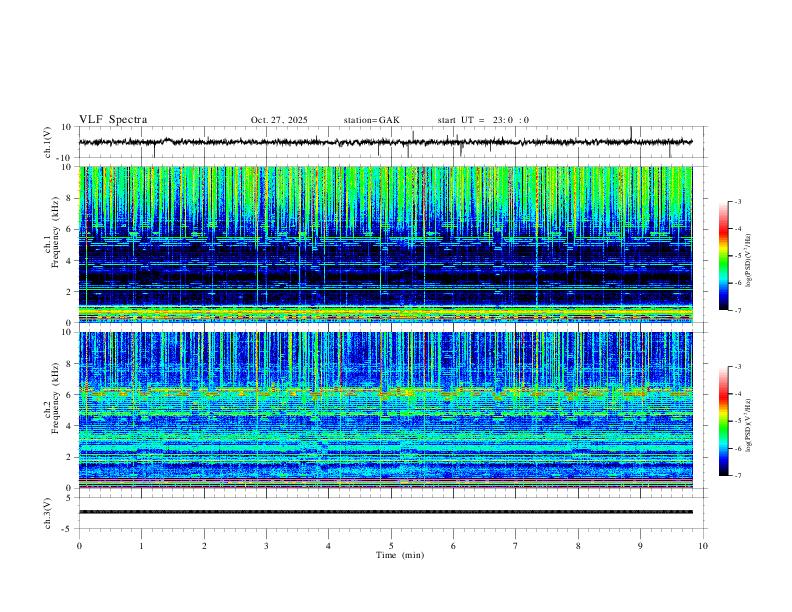Click the ch.3 voltage trace panel
Viewport: 792px width, 612px height.
tap(391, 513)
